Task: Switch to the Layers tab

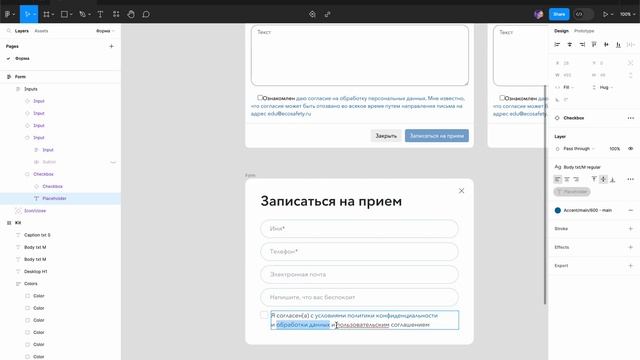Action: coord(22,31)
